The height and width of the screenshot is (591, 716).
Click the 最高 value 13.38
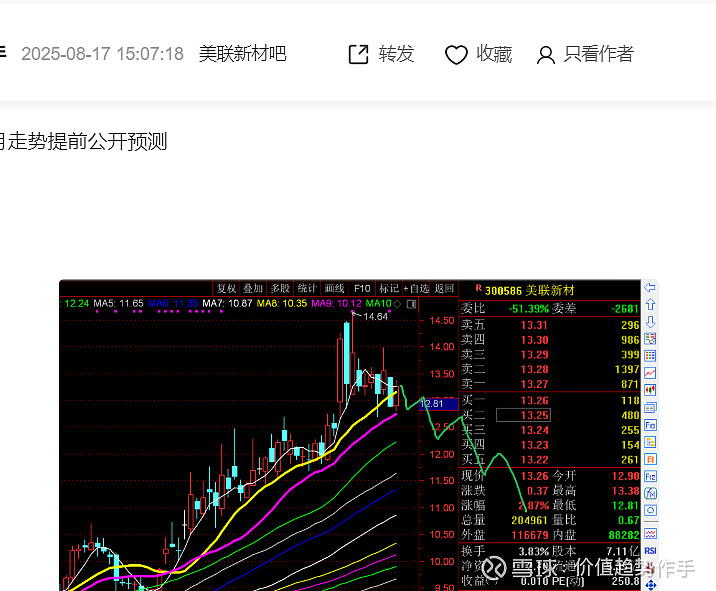pos(626,491)
